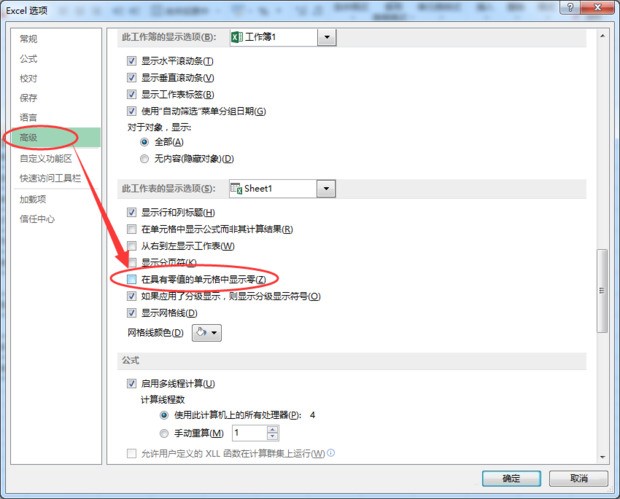Uncheck 显示网格线 checkbox
Image resolution: width=620 pixels, height=499 pixels.
pos(132,313)
